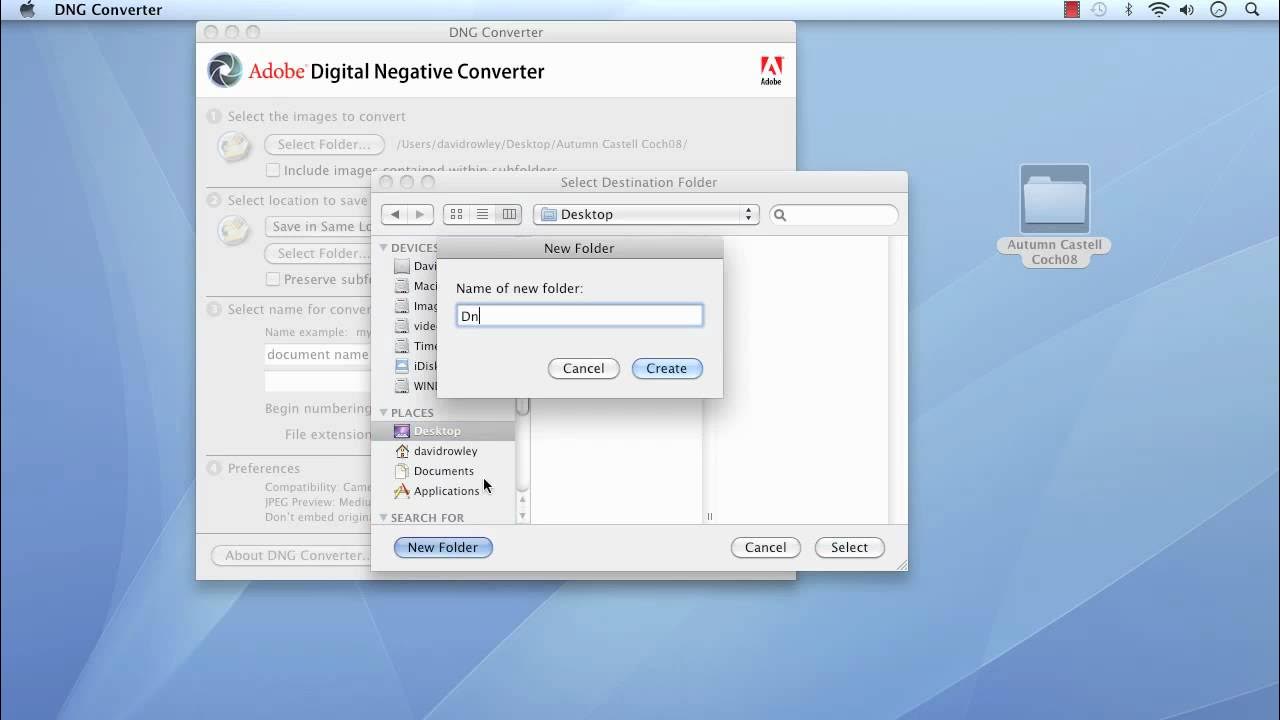
Task: Open the document name dropdown field
Action: (318, 354)
